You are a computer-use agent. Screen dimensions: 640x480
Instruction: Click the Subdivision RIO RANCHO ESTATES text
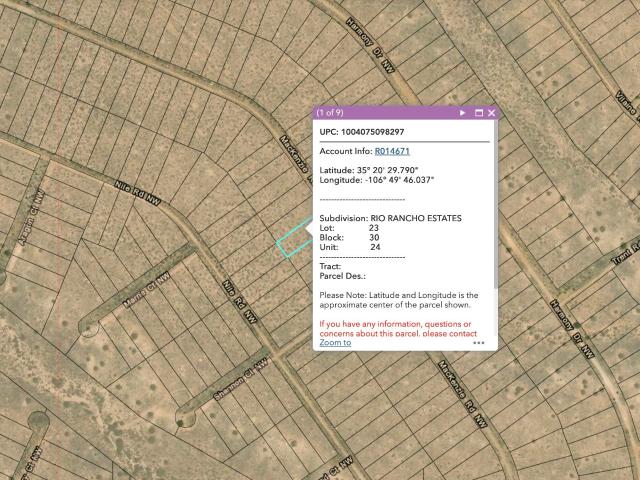pyautogui.click(x=390, y=218)
